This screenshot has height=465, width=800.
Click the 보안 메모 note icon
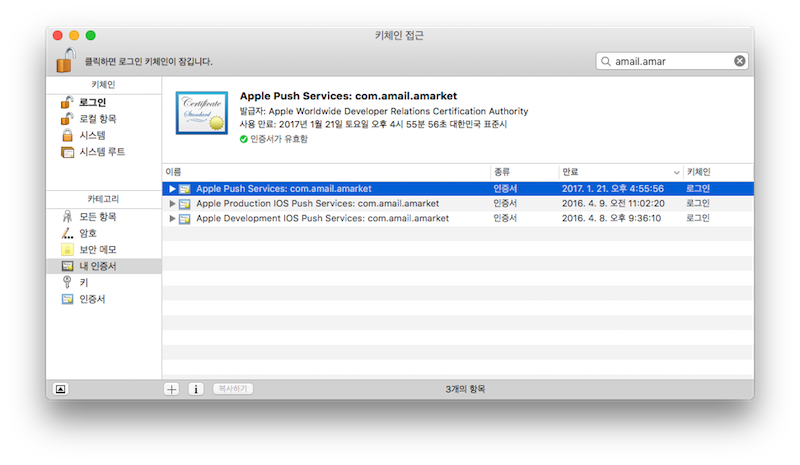67,249
